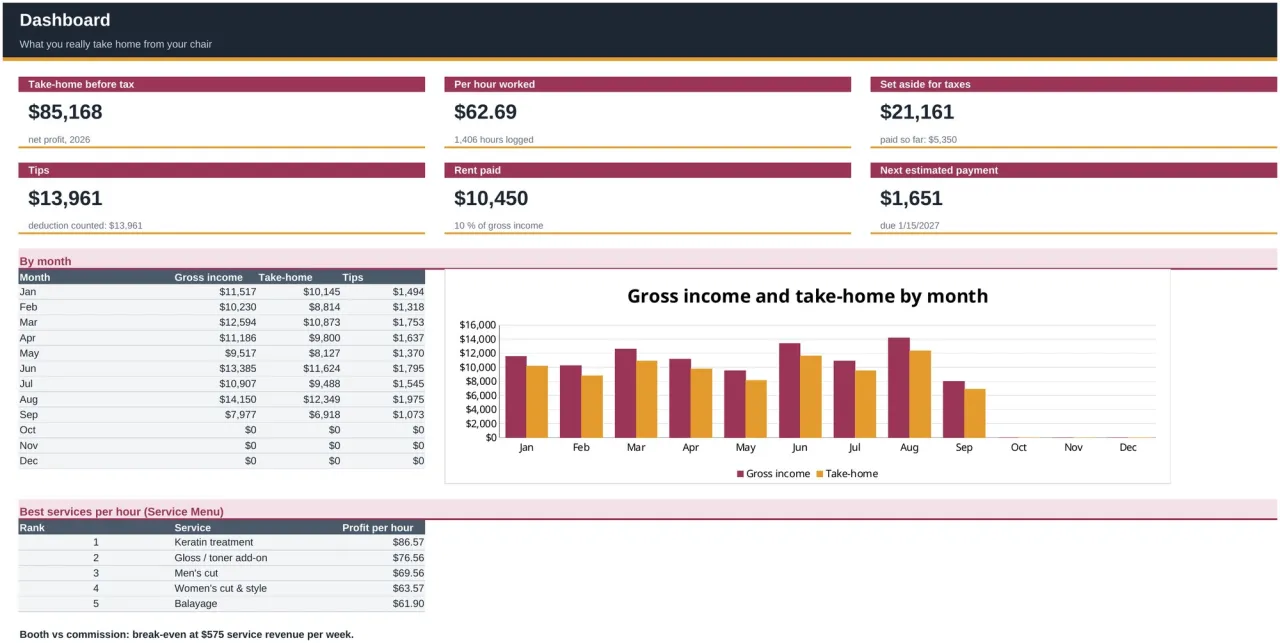Click the Take-home legend swatch
Screen dimensions: 1280x643
(820, 474)
